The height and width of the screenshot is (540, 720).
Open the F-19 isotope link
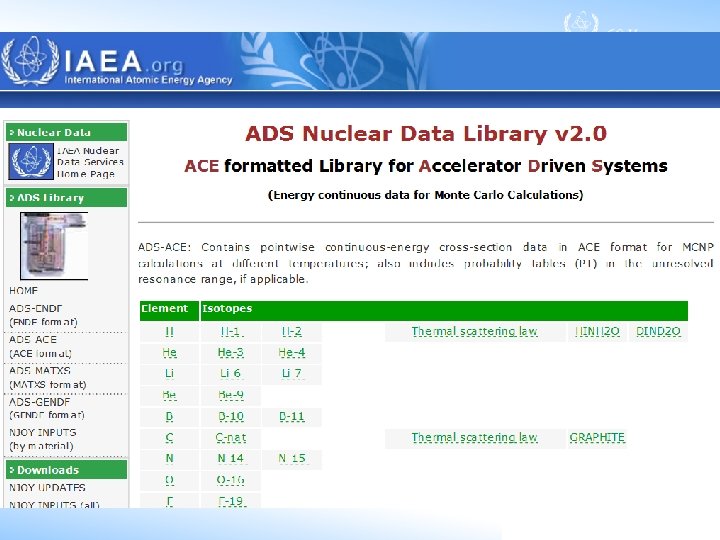click(x=232, y=501)
